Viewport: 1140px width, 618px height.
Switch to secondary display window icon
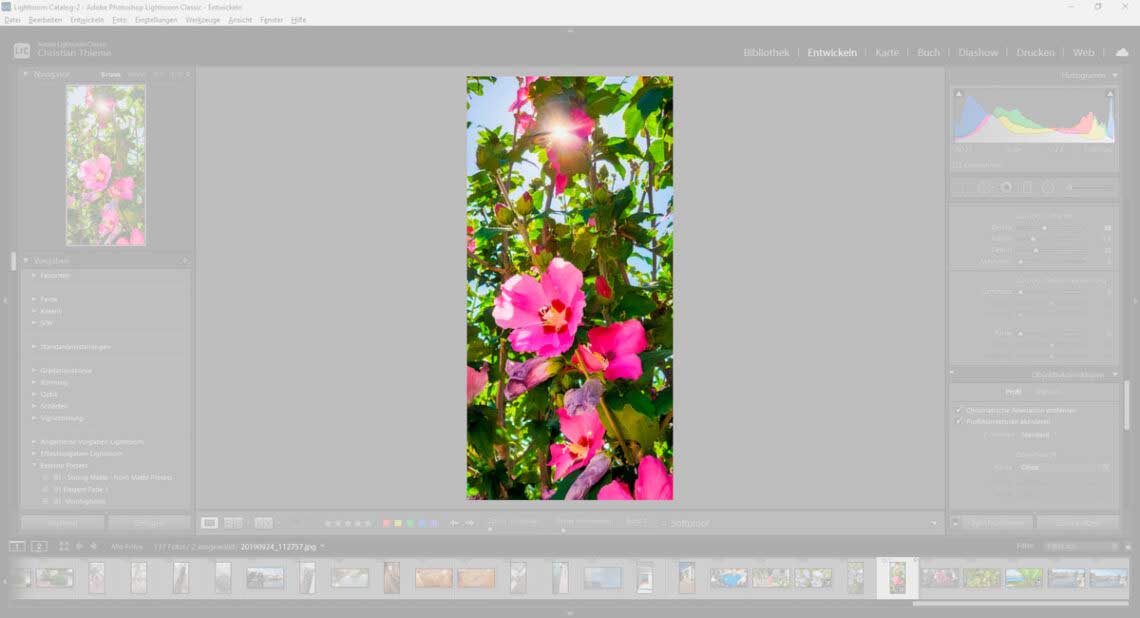39,546
